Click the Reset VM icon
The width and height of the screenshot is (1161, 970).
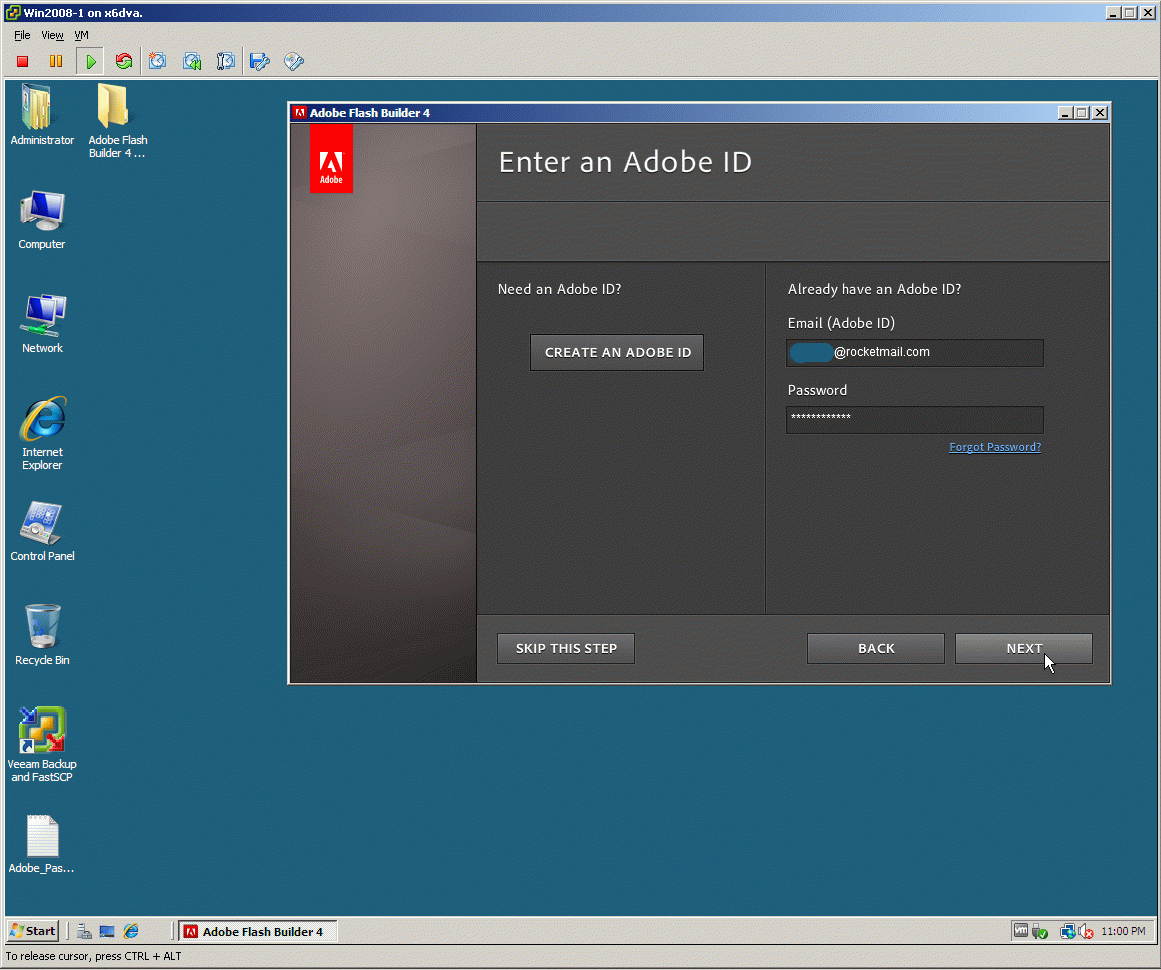coord(124,61)
